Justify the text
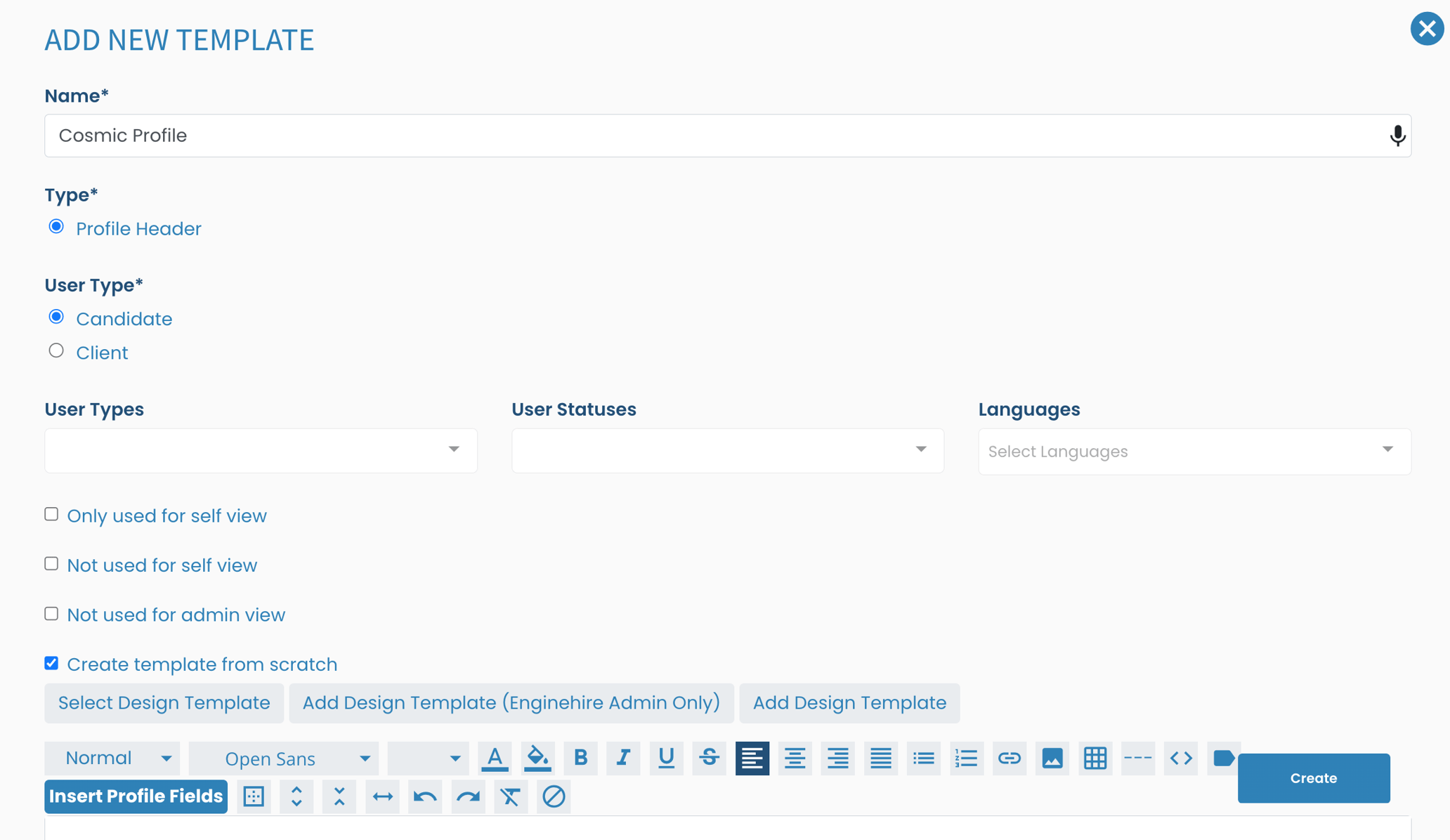This screenshot has width=1450, height=840. click(x=880, y=759)
